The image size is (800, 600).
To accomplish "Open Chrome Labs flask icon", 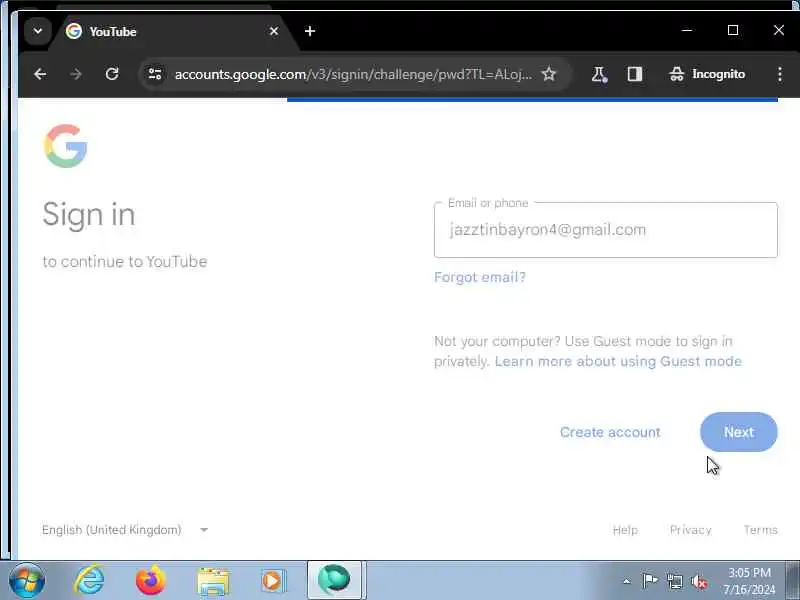I will pyautogui.click(x=599, y=74).
